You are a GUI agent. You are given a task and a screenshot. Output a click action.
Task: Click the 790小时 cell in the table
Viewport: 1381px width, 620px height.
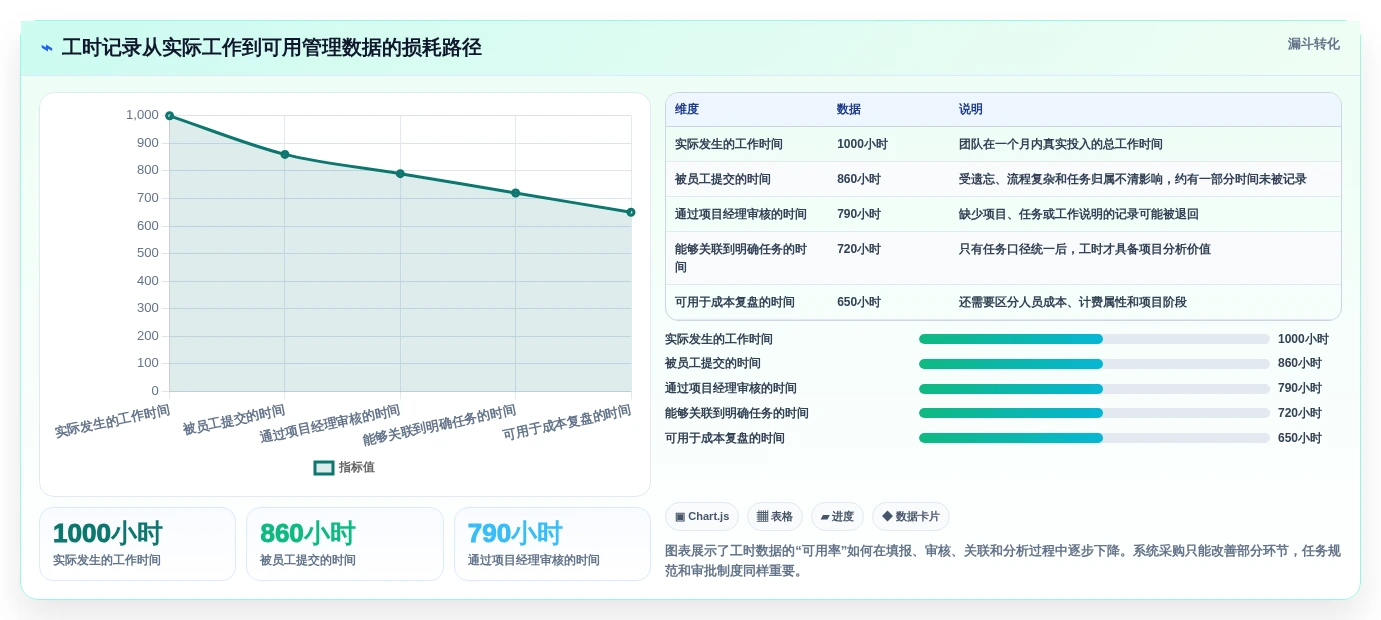pyautogui.click(x=859, y=214)
